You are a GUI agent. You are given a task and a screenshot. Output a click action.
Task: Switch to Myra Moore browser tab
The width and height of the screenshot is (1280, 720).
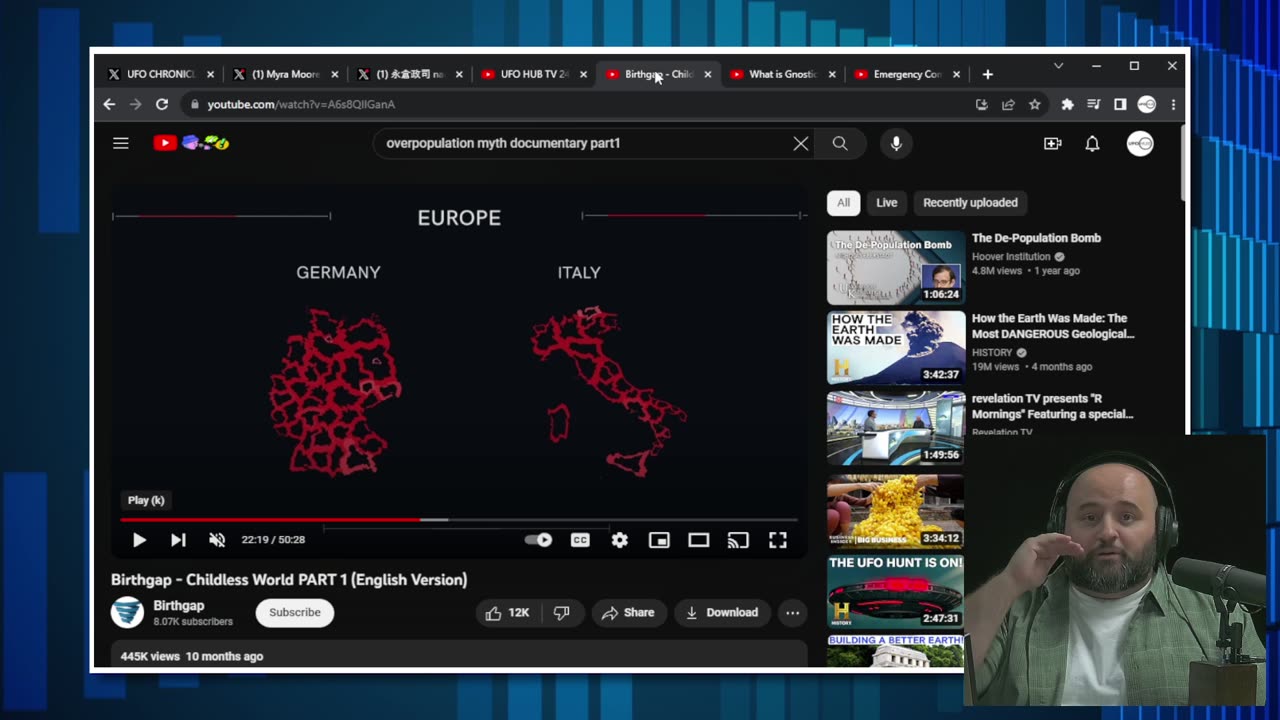coord(284,74)
